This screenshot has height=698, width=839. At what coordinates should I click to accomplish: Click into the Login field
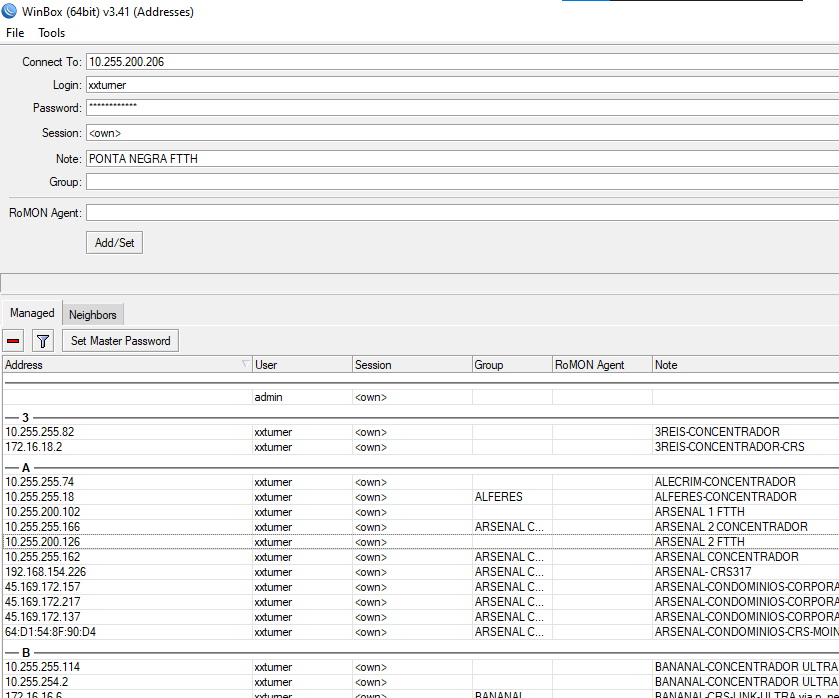(x=462, y=85)
